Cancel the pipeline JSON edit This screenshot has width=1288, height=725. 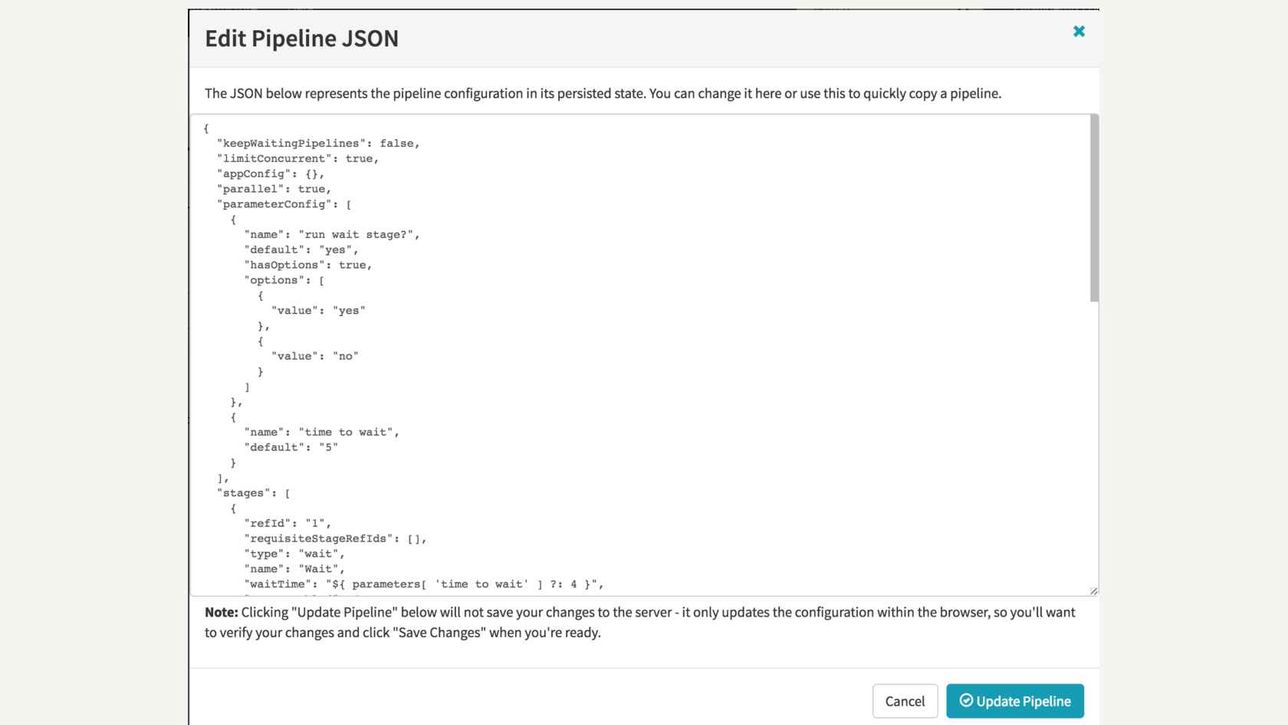904,701
